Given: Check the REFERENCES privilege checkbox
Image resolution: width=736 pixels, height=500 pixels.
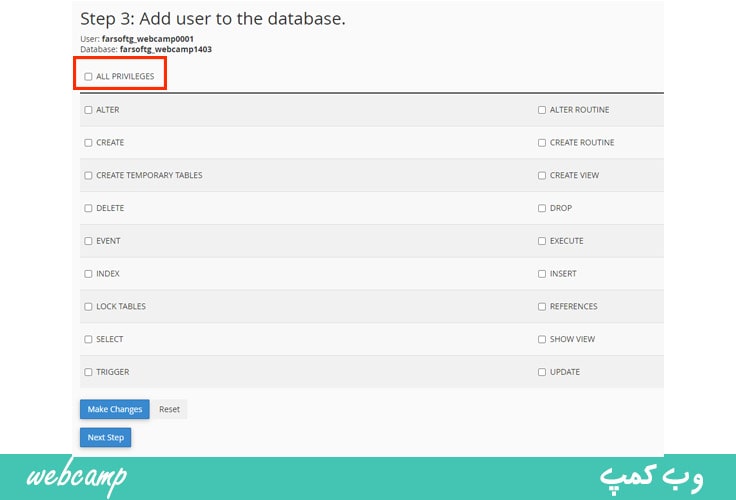Looking at the screenshot, I should pos(542,307).
